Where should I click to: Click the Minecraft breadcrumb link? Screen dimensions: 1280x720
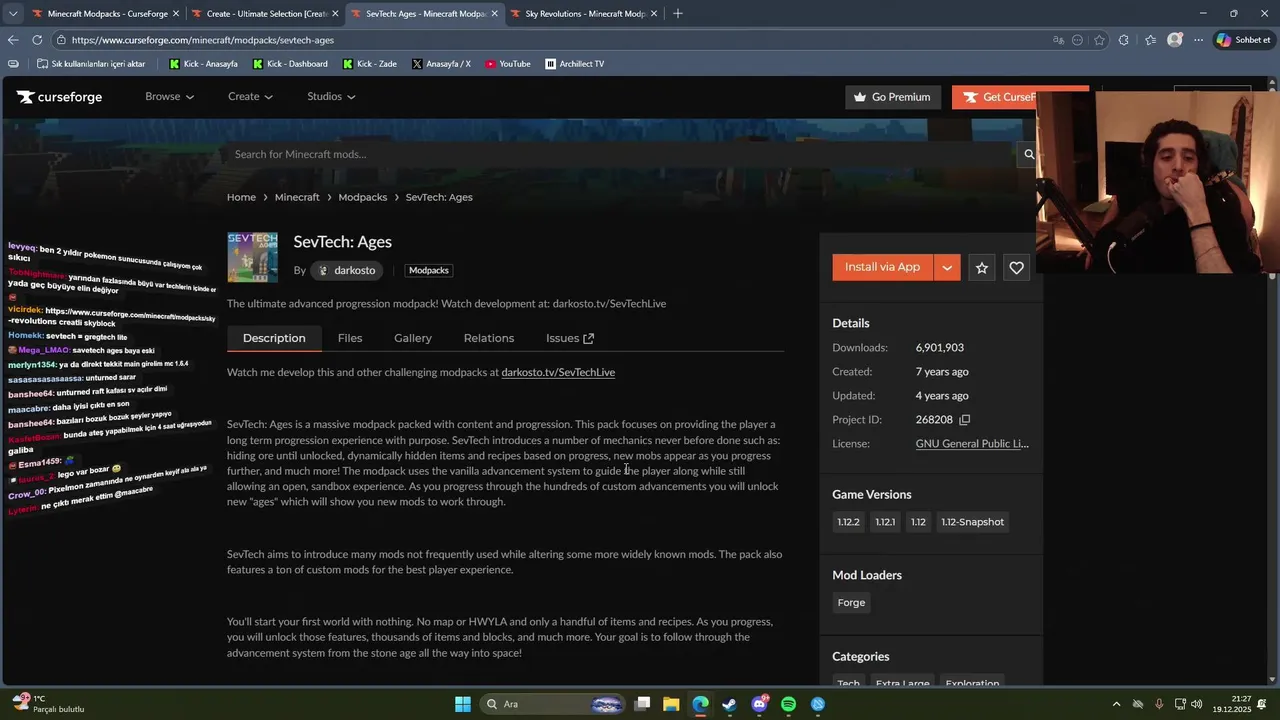tap(297, 197)
